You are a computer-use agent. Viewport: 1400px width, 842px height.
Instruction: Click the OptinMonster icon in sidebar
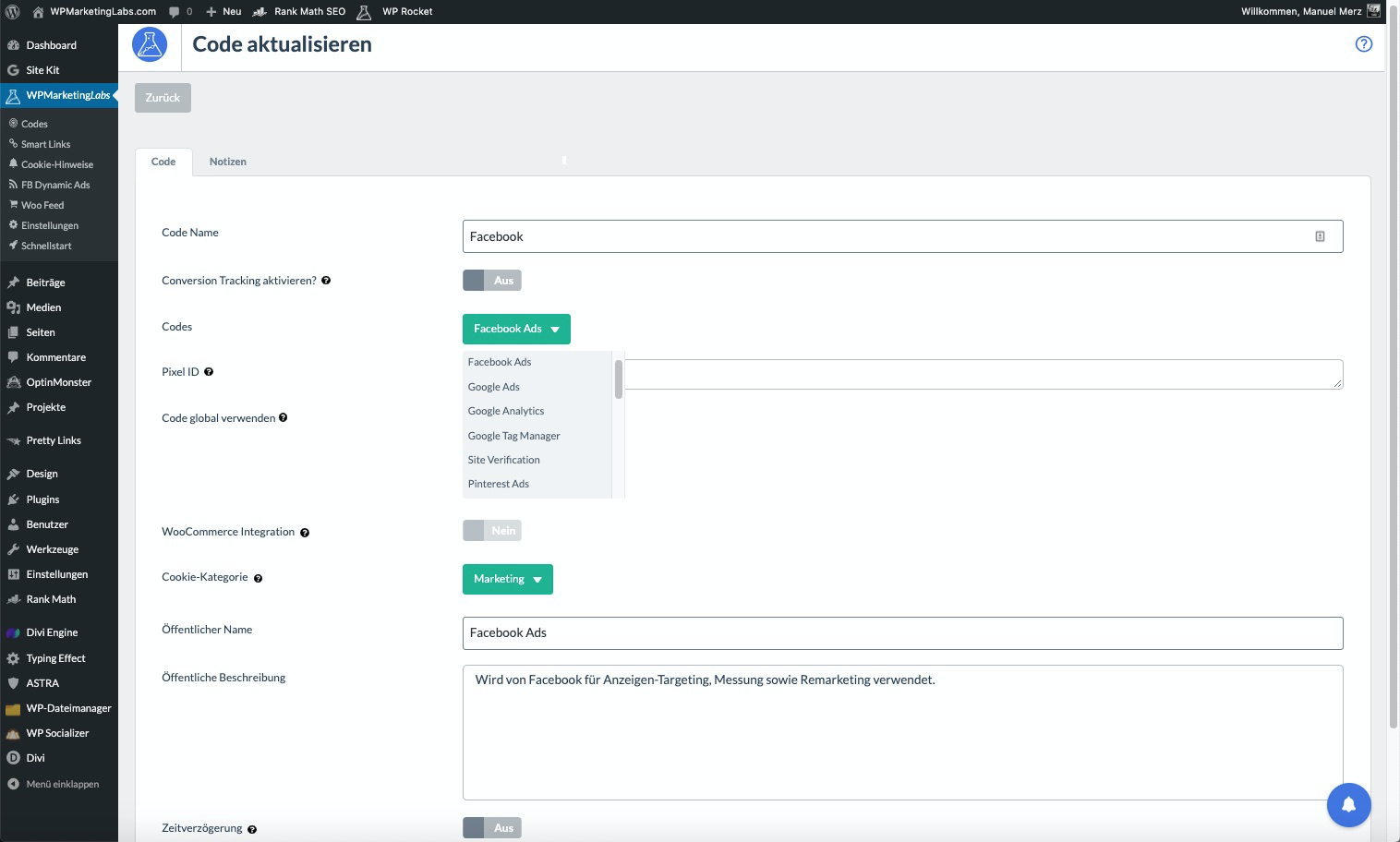coord(13,382)
